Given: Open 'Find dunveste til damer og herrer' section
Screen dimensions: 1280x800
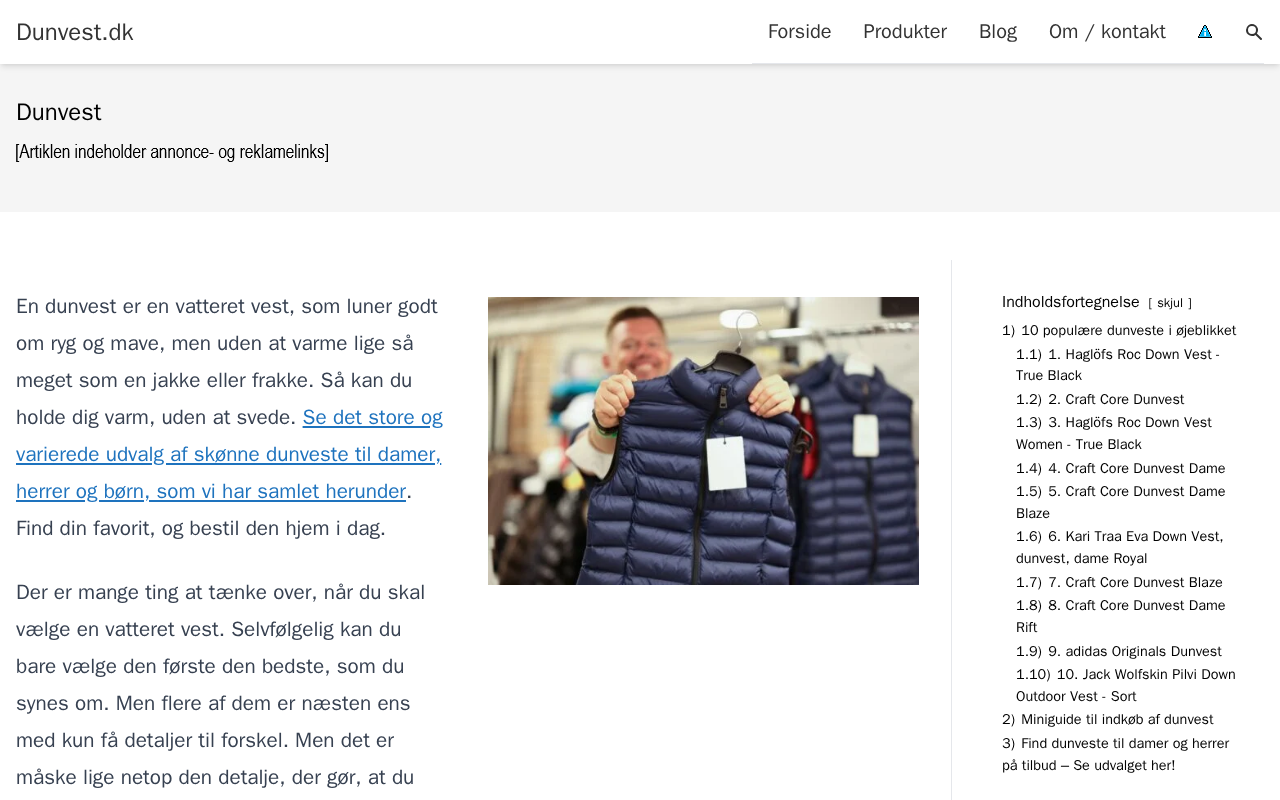Looking at the screenshot, I should 1115,755.
